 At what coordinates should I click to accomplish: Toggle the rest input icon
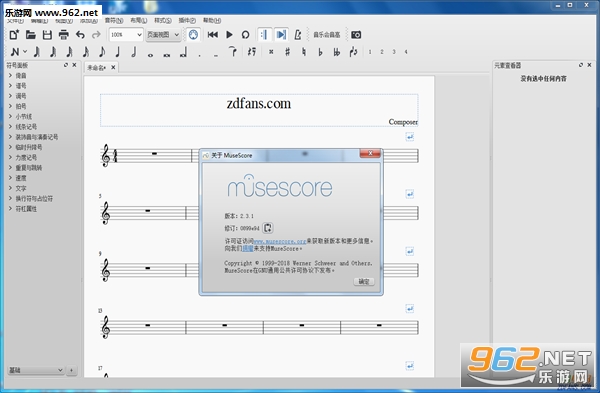tap(252, 51)
